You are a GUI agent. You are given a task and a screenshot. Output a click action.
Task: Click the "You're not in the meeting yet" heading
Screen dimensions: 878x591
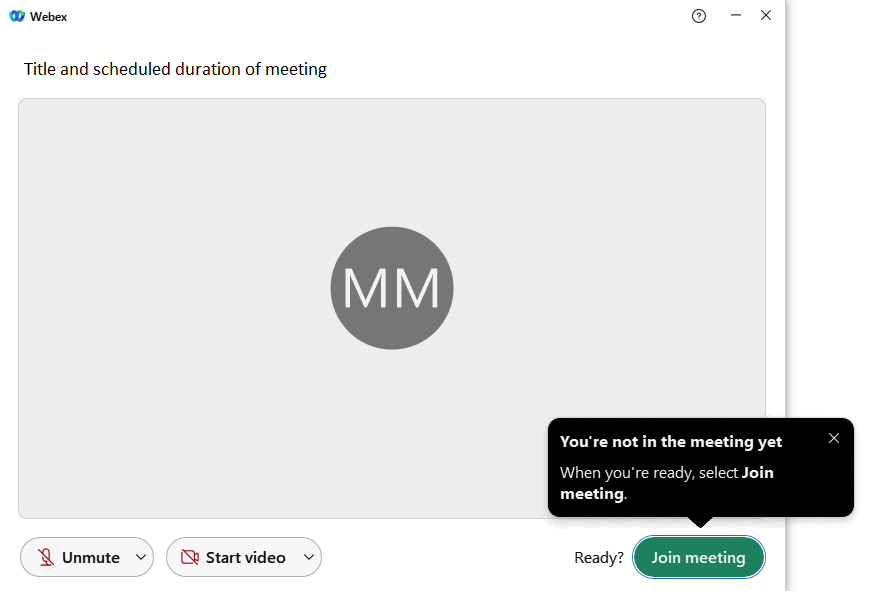pyautogui.click(x=670, y=441)
